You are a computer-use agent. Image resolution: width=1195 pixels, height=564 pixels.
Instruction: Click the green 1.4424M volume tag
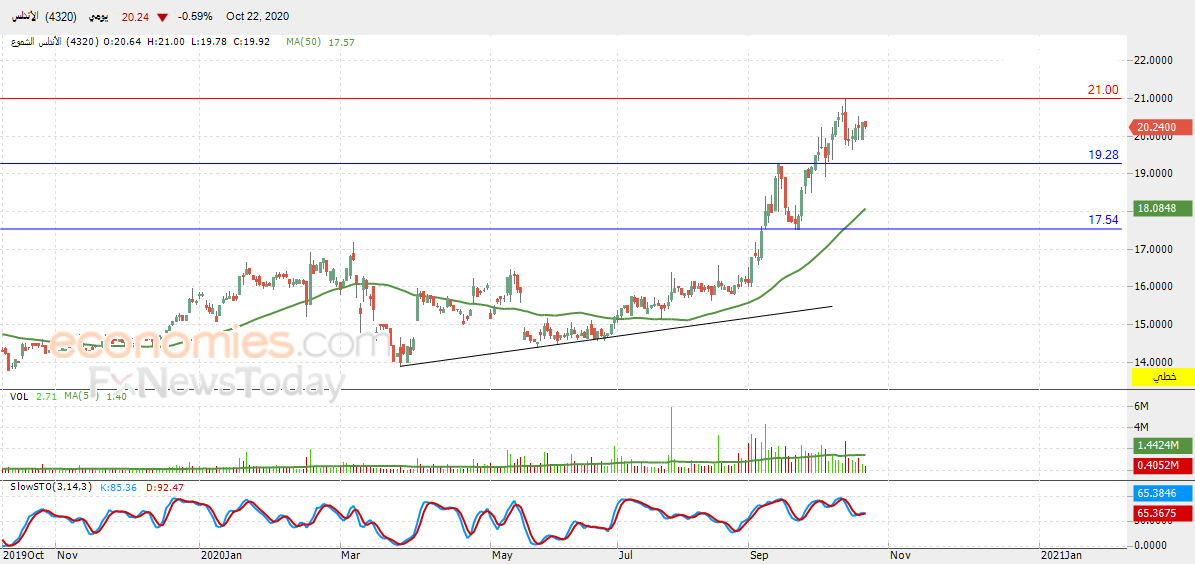tap(1161, 445)
